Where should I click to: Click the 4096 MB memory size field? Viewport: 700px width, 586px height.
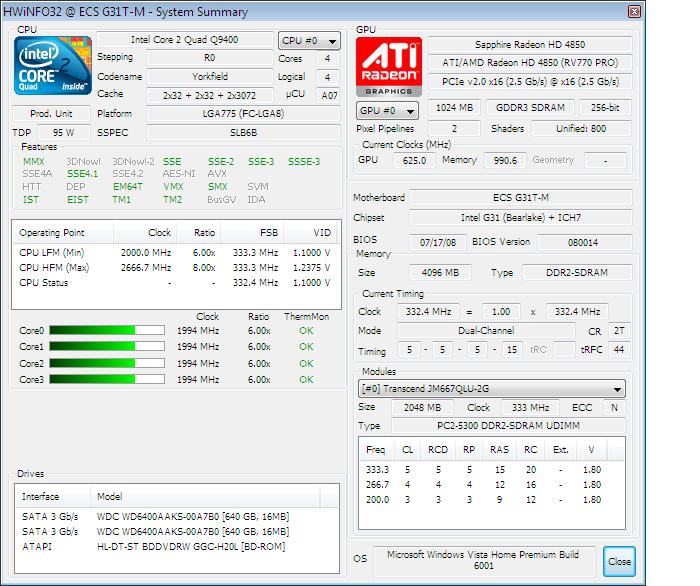440,273
